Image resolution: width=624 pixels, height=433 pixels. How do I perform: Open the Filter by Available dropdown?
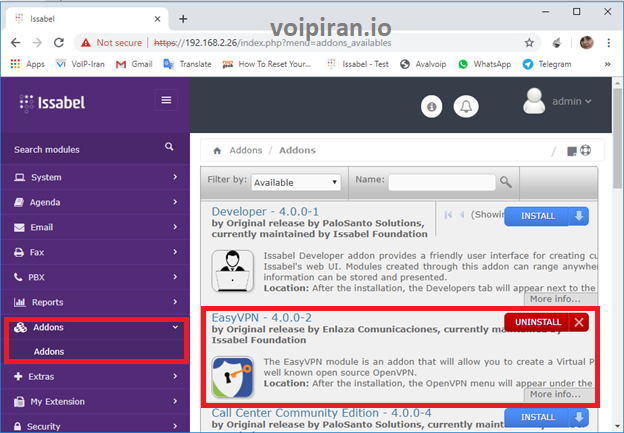(x=296, y=183)
